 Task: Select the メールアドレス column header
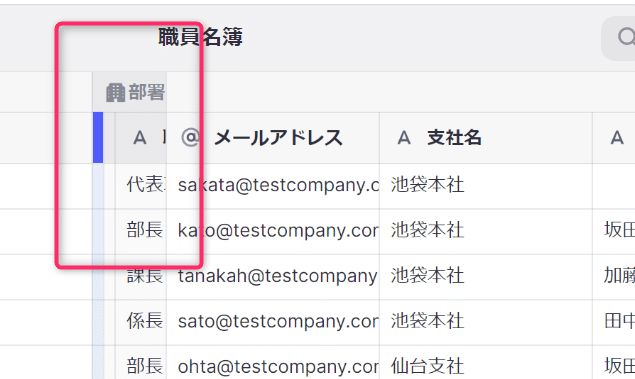click(273, 138)
